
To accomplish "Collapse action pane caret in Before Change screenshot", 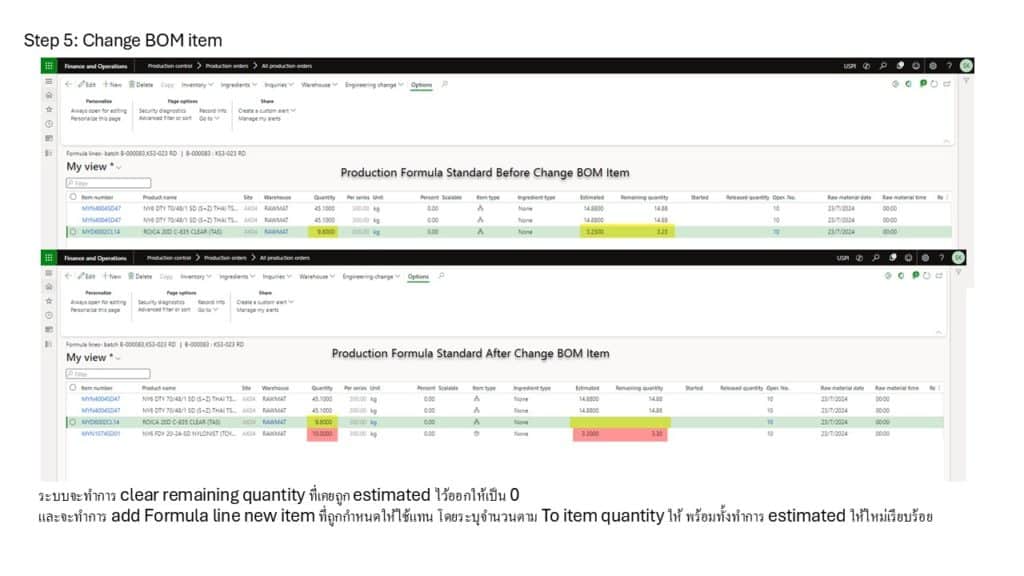I will (x=946, y=141).
